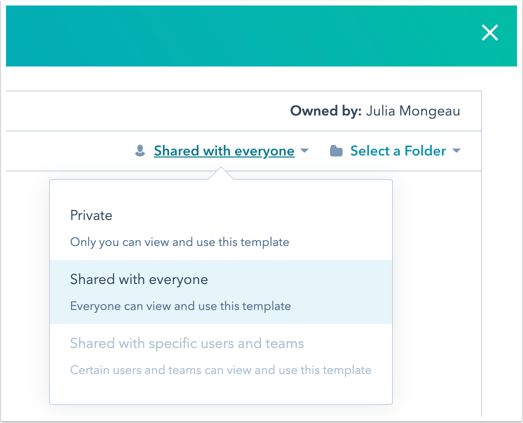
Task: Click blank area below sharing options list
Action: pyautogui.click(x=221, y=396)
